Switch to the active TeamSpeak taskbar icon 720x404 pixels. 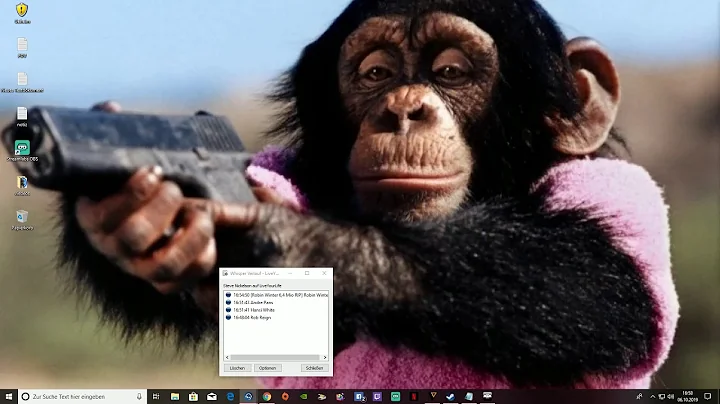click(x=248, y=396)
